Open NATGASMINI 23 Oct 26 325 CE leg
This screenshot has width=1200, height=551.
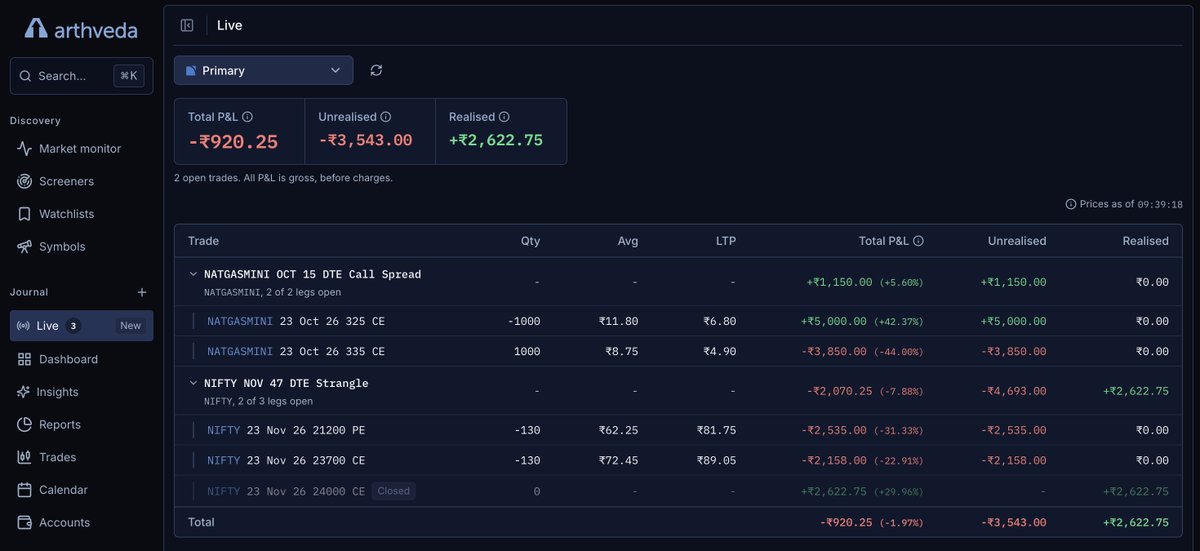296,321
